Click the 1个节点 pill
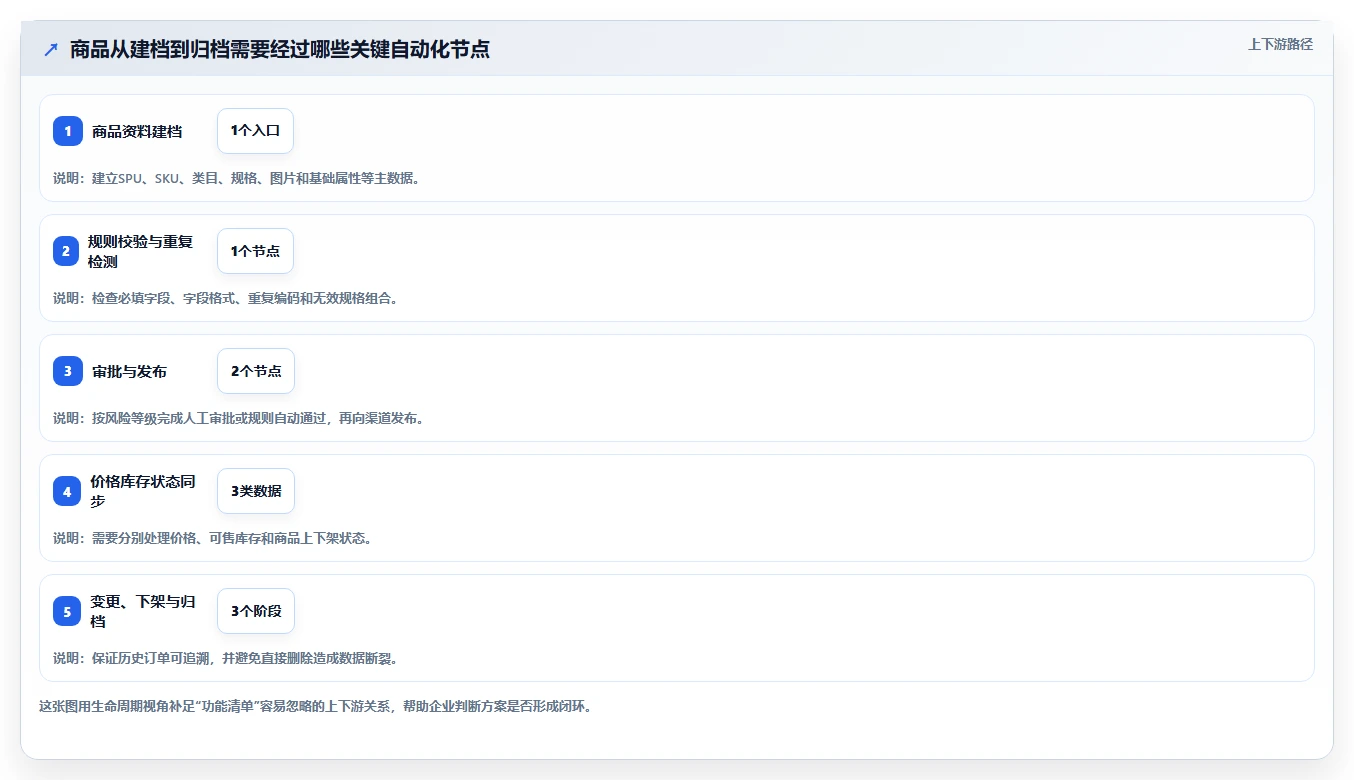This screenshot has height=780, width=1354. [255, 251]
